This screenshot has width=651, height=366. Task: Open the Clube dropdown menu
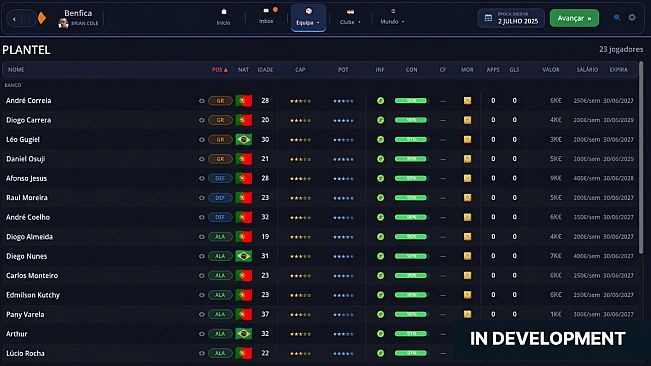[x=350, y=17]
